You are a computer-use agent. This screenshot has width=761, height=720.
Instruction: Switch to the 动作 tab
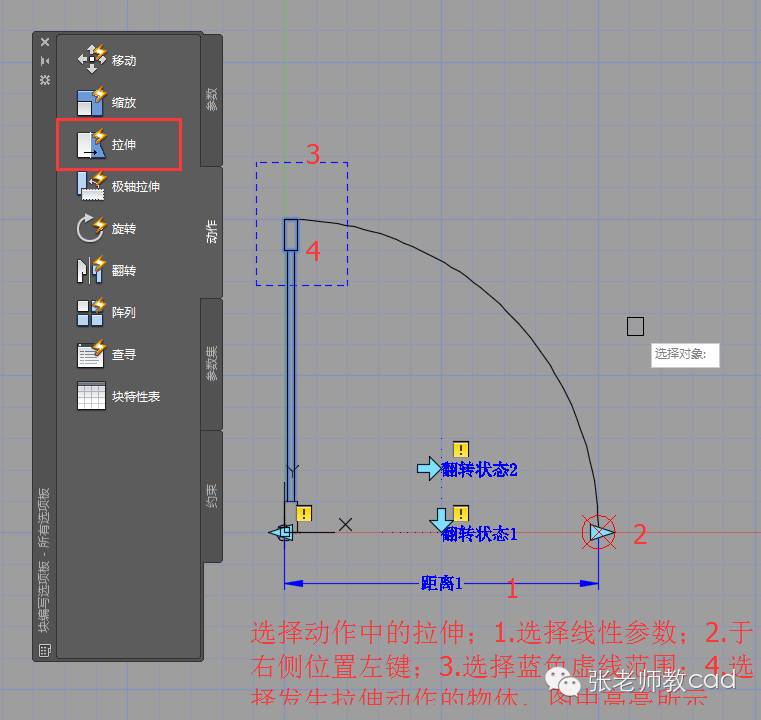coord(212,231)
